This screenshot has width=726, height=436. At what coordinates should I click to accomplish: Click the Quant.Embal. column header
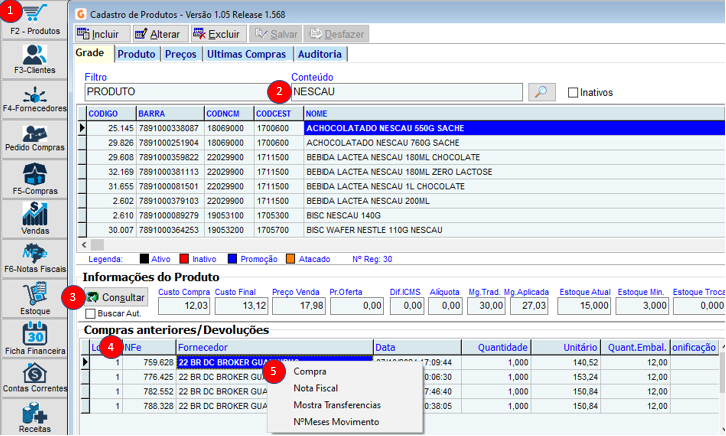coord(636,347)
